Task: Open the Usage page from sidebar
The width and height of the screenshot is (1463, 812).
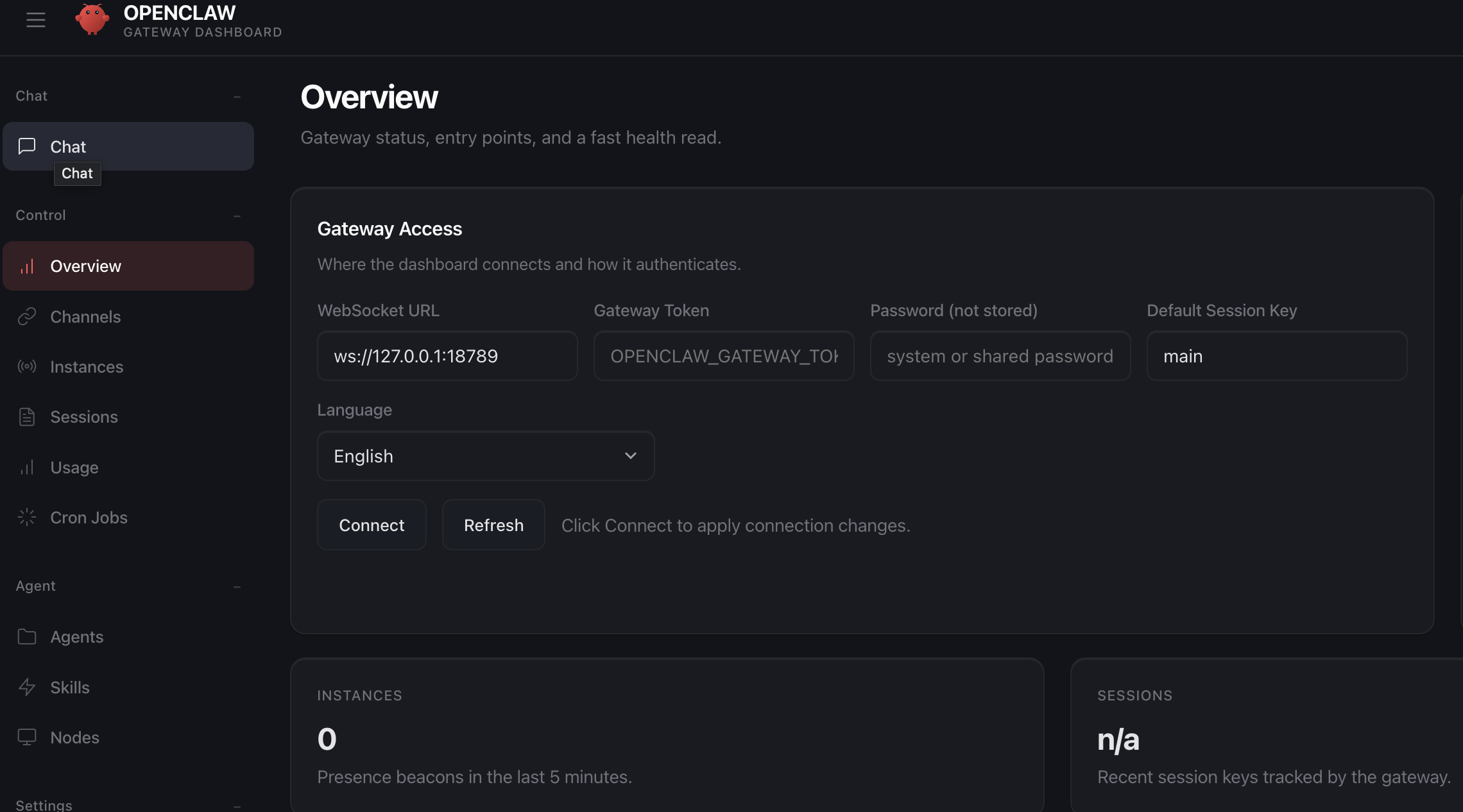Action: coord(74,468)
